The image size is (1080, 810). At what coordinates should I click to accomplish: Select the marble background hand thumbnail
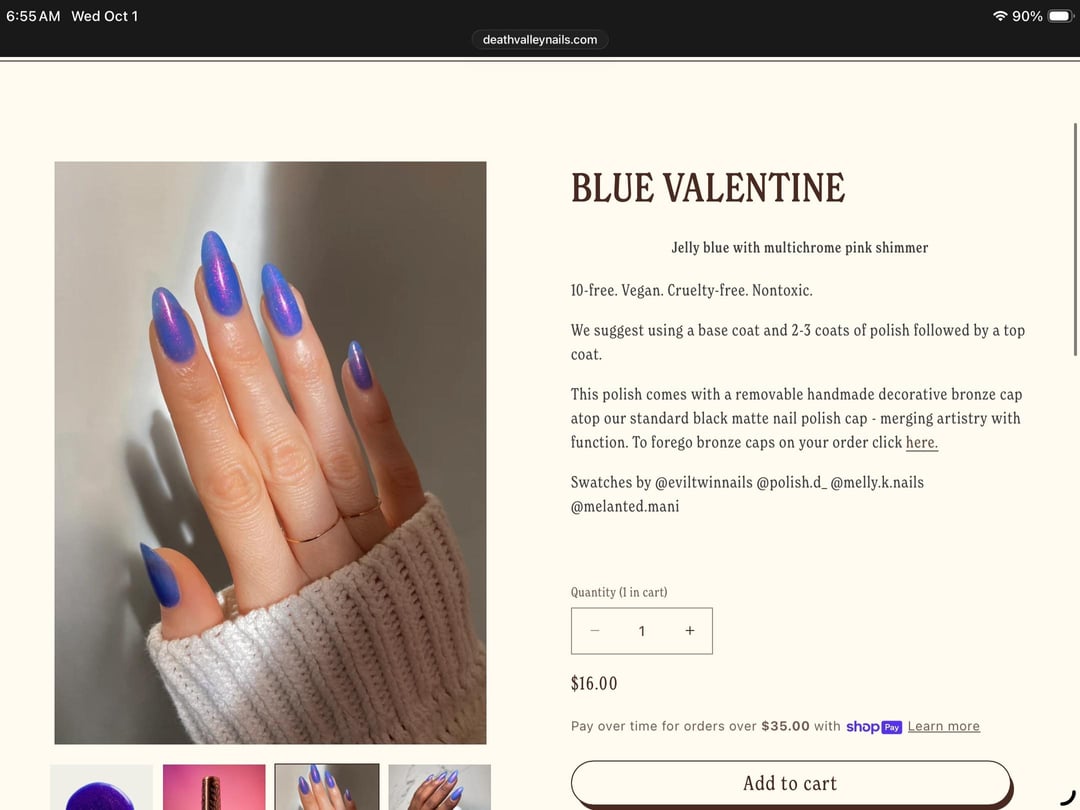point(439,787)
